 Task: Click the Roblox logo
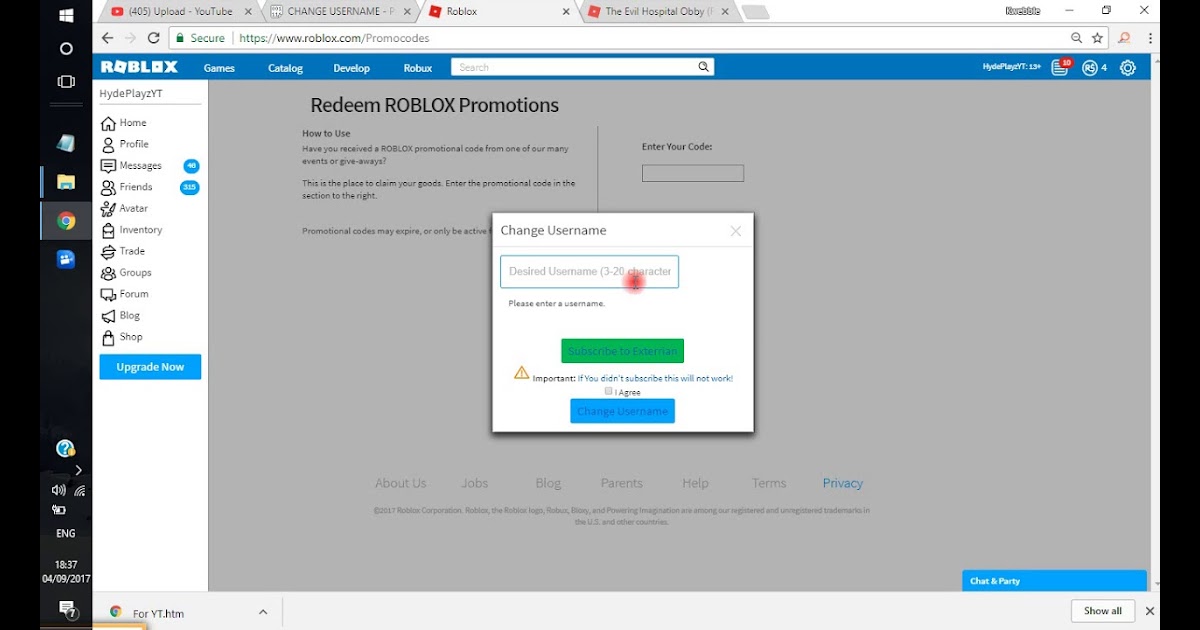point(139,67)
